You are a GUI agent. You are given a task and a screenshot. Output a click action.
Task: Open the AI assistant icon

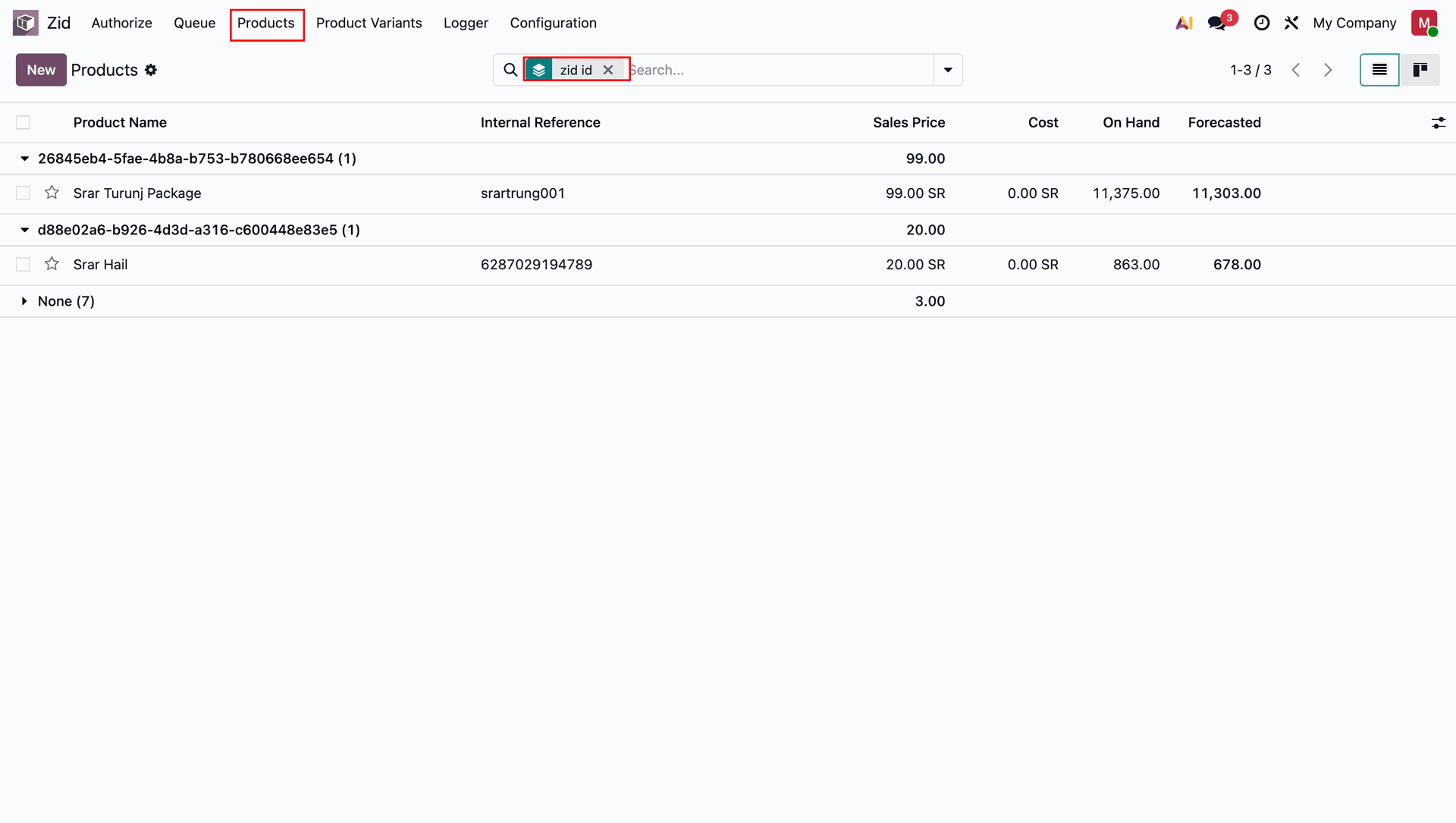[x=1184, y=24]
